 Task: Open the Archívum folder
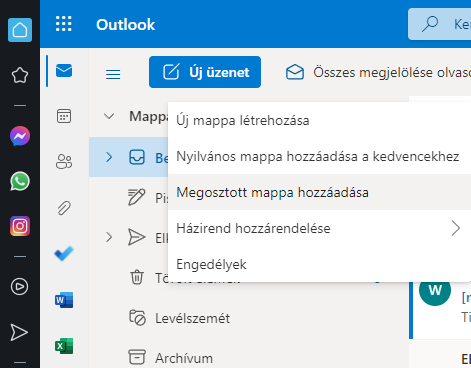tap(184, 358)
